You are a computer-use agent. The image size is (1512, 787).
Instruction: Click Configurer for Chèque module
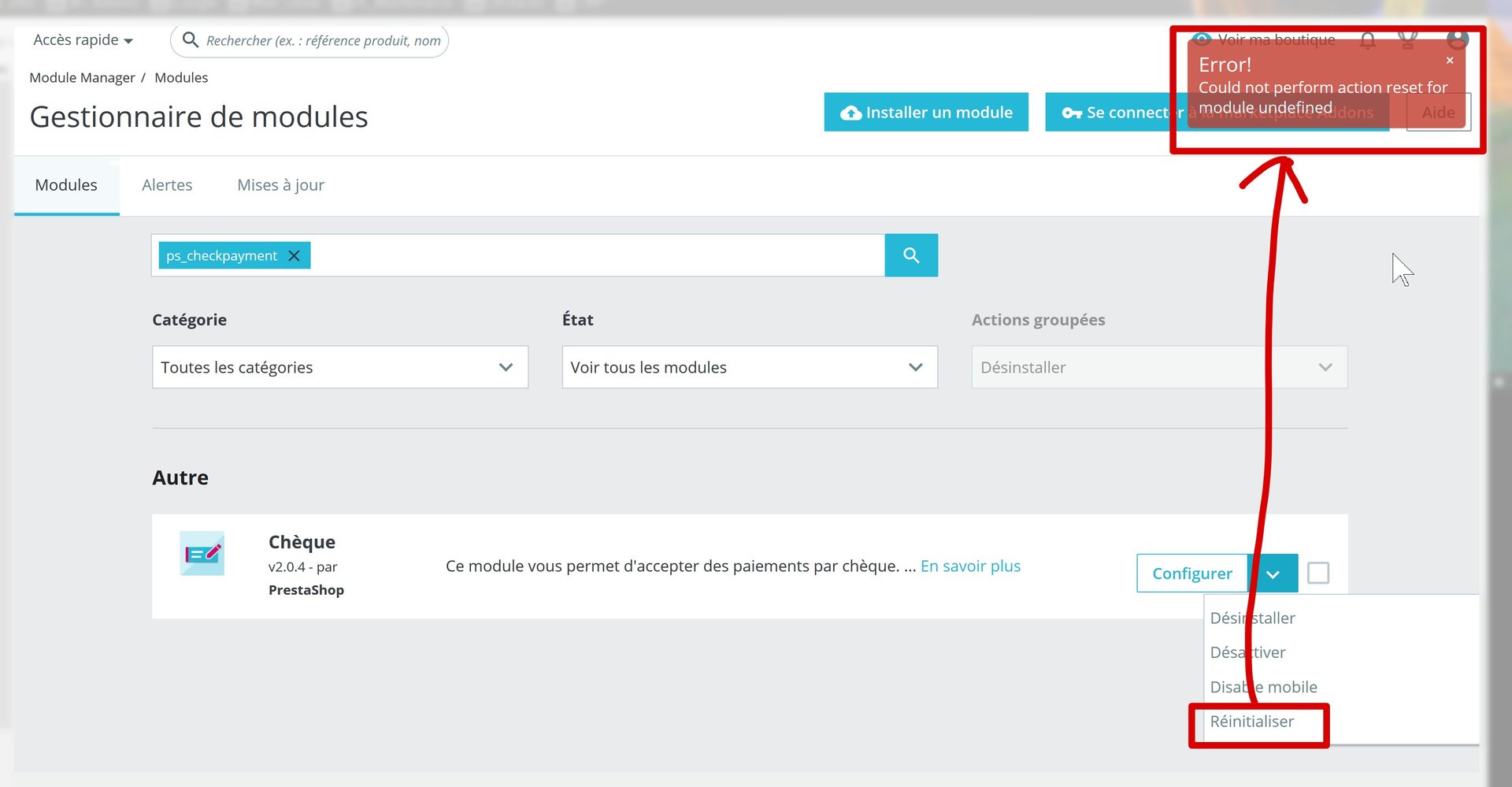pyautogui.click(x=1192, y=574)
